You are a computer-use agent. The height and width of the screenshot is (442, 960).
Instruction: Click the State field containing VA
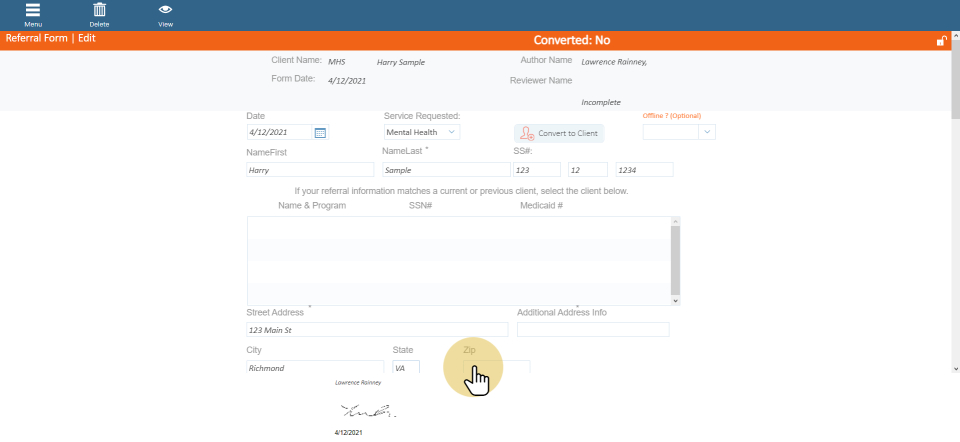pos(406,367)
